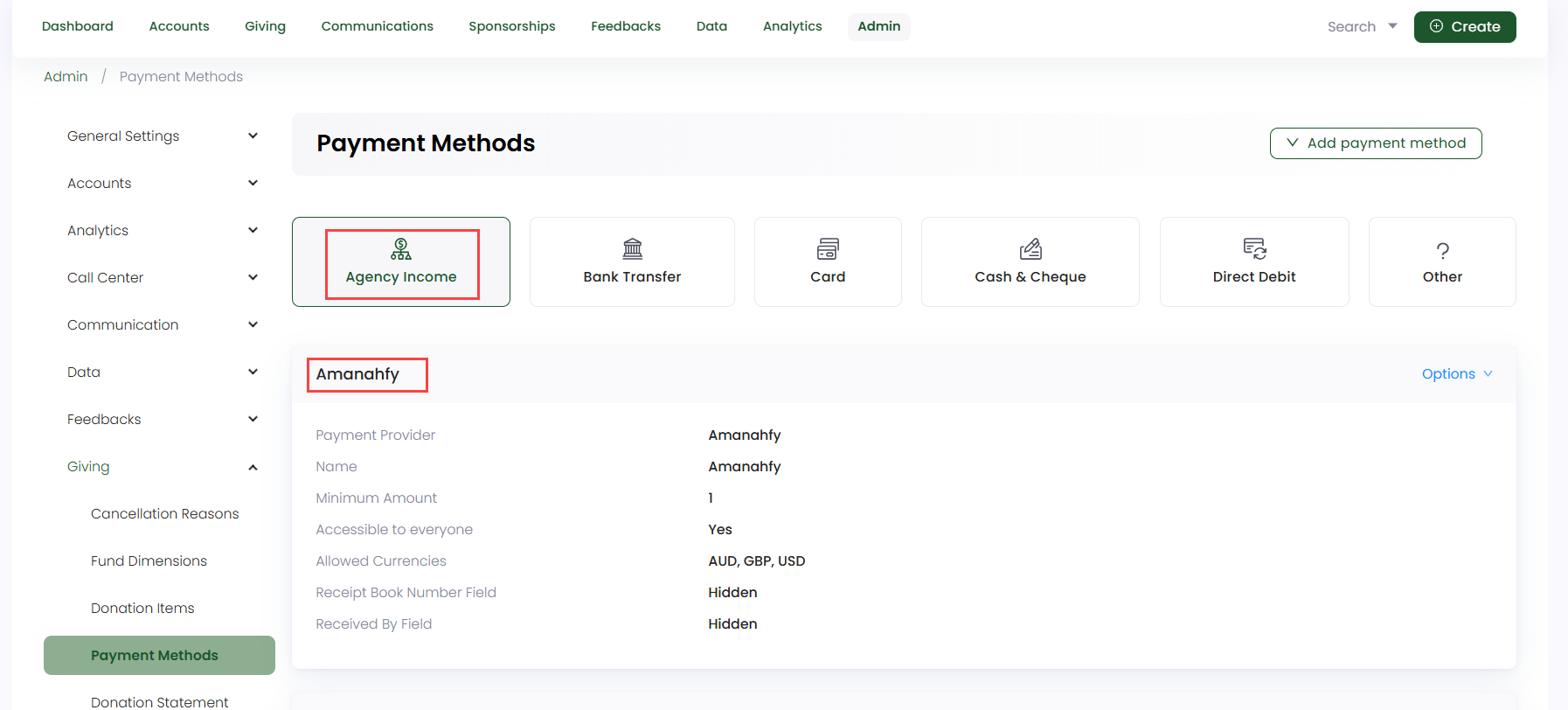1568x710 pixels.
Task: Select the Bank Transfer tab label
Action: [x=632, y=276]
